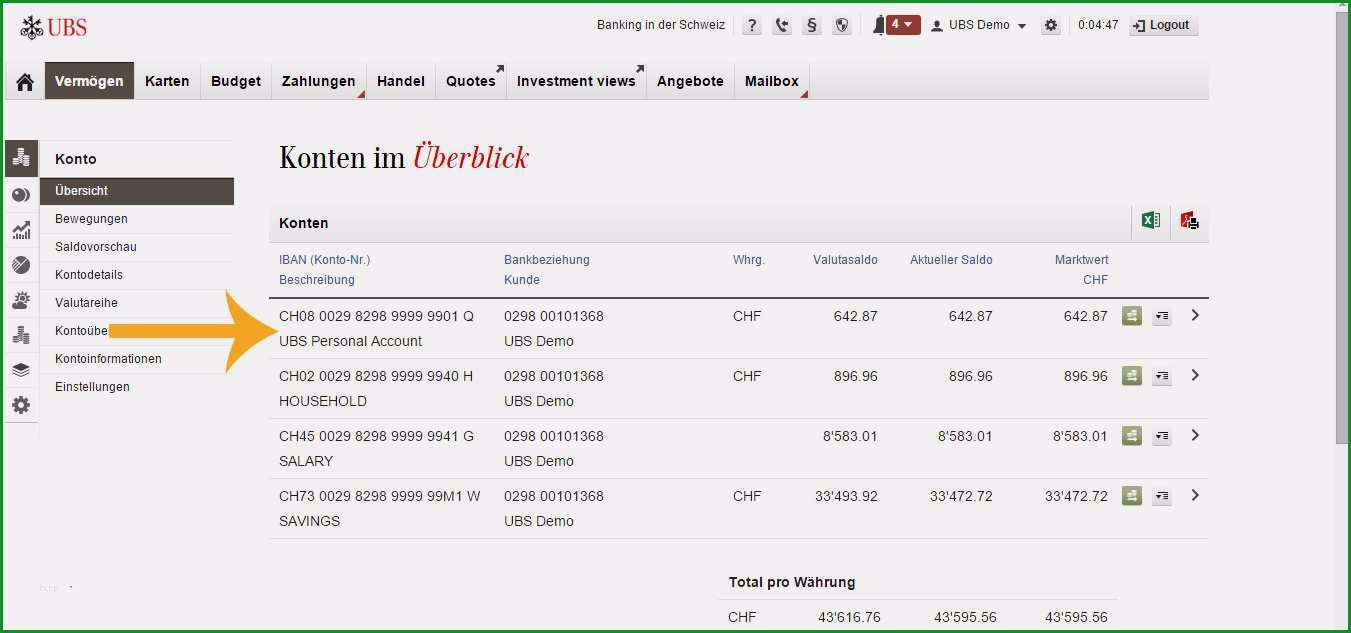Open the Investment views tab

tap(576, 81)
